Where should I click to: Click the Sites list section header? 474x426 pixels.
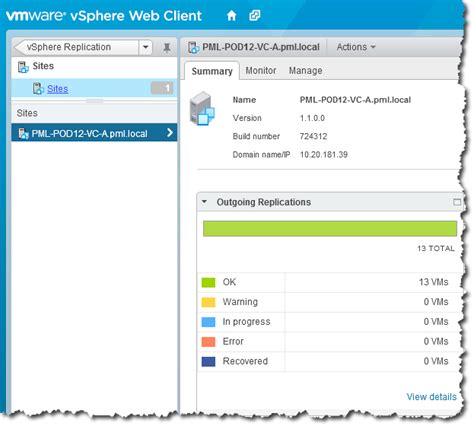click(94, 113)
